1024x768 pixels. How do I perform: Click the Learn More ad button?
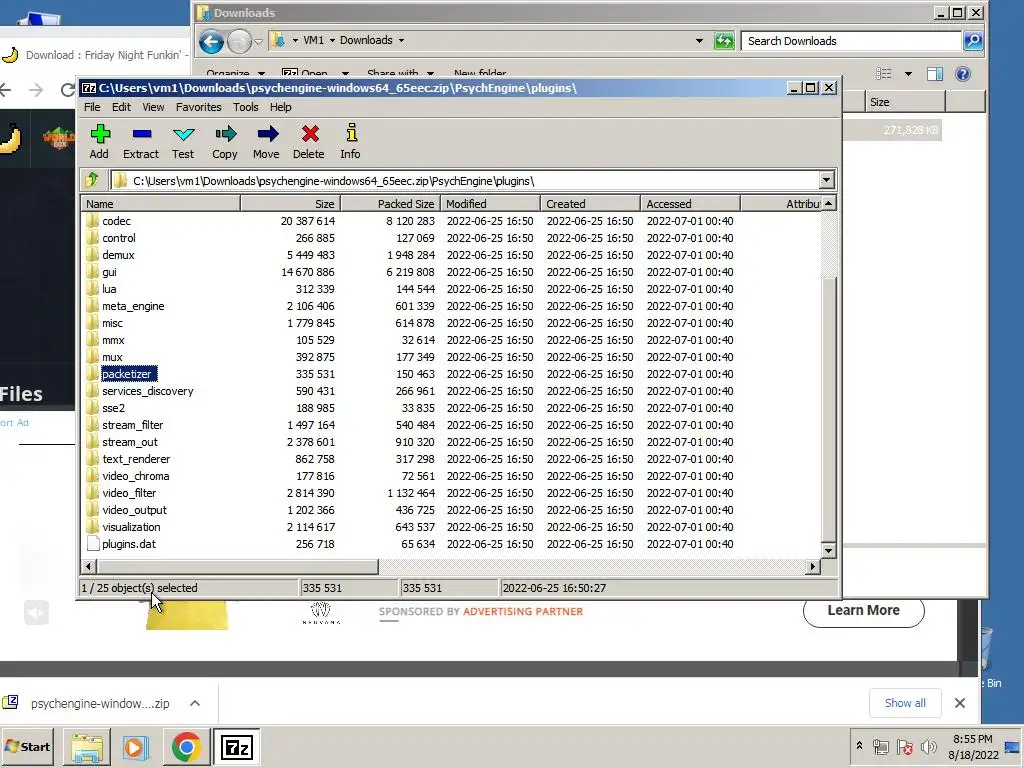click(x=863, y=611)
